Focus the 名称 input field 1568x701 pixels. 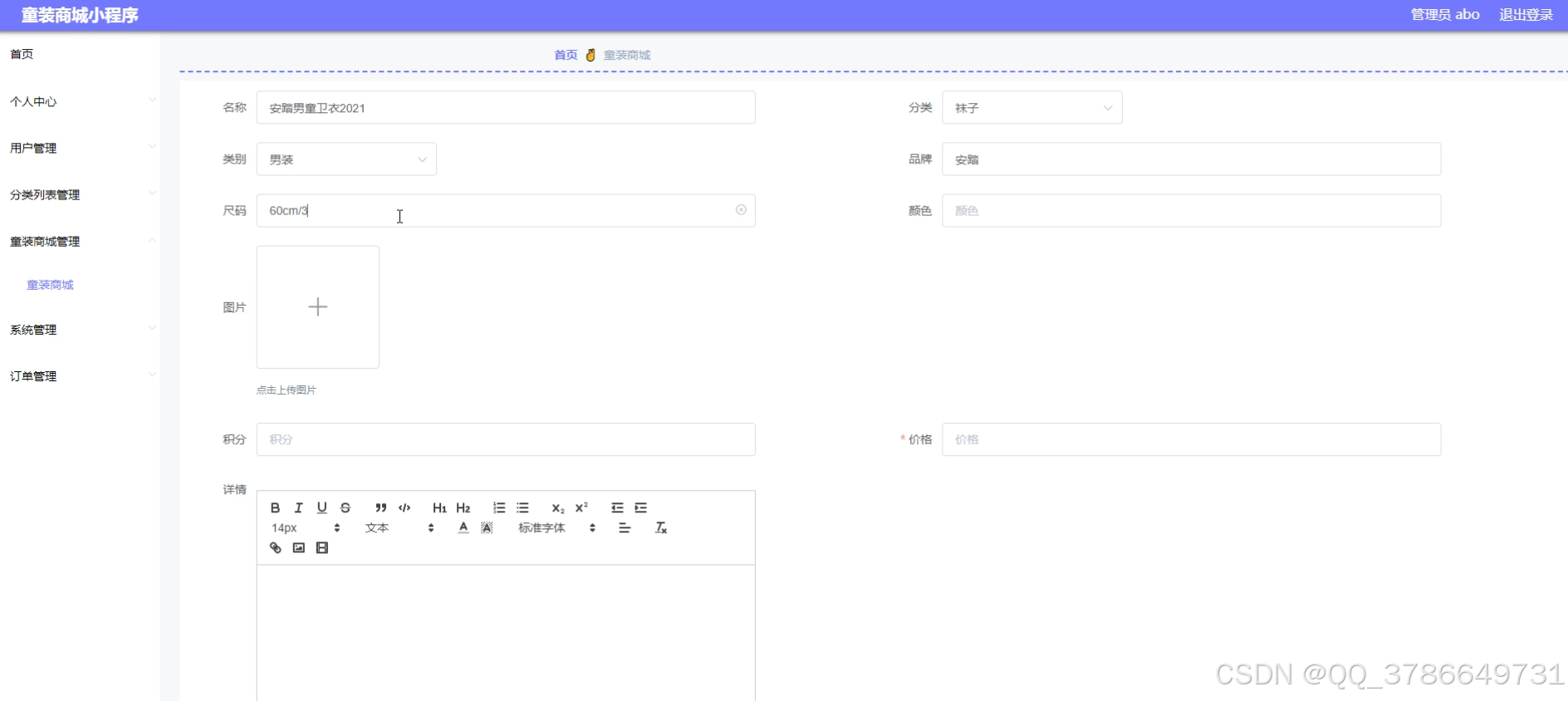point(506,108)
